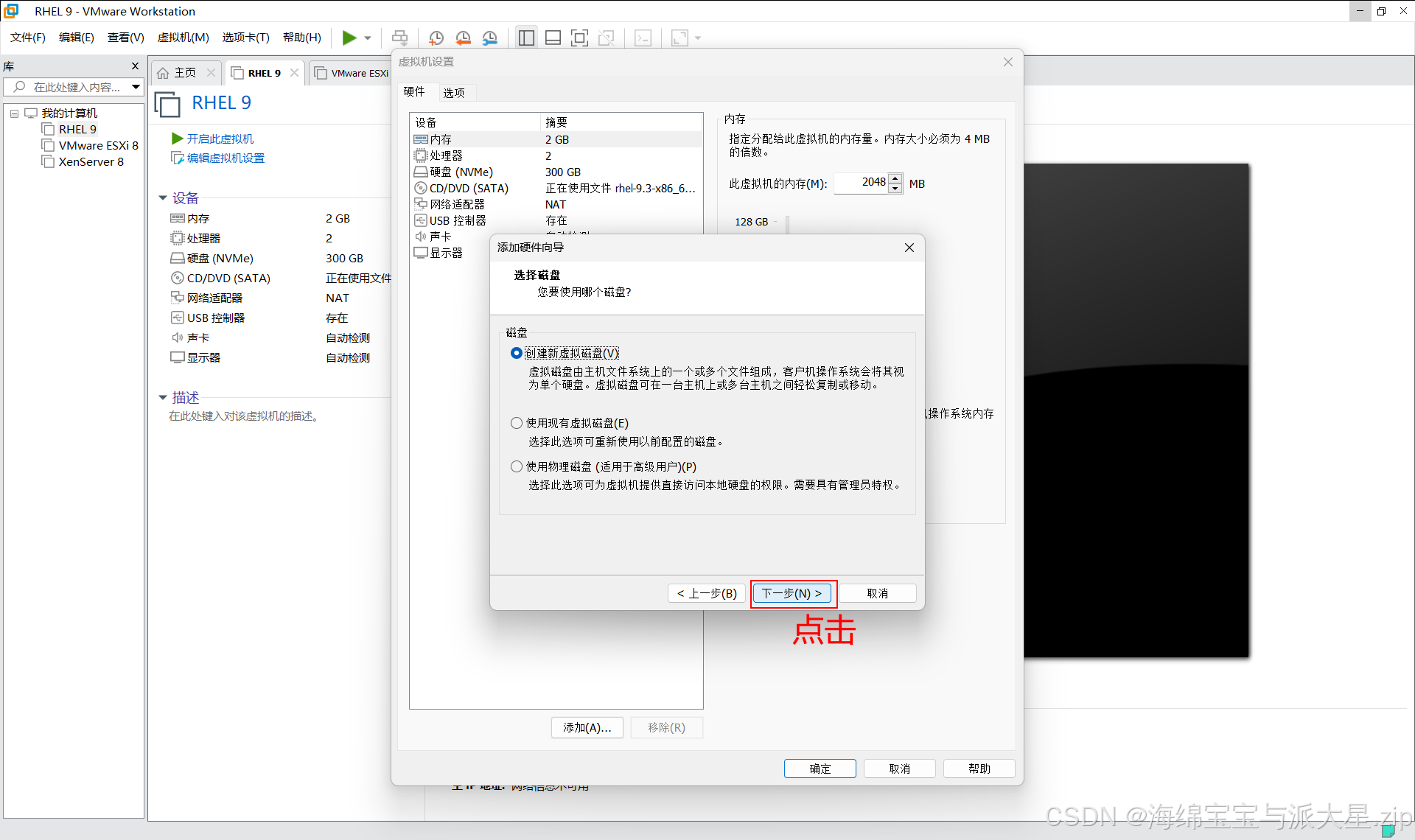Collapse the 我的计算机 tree node
1415x840 pixels.
(14, 113)
